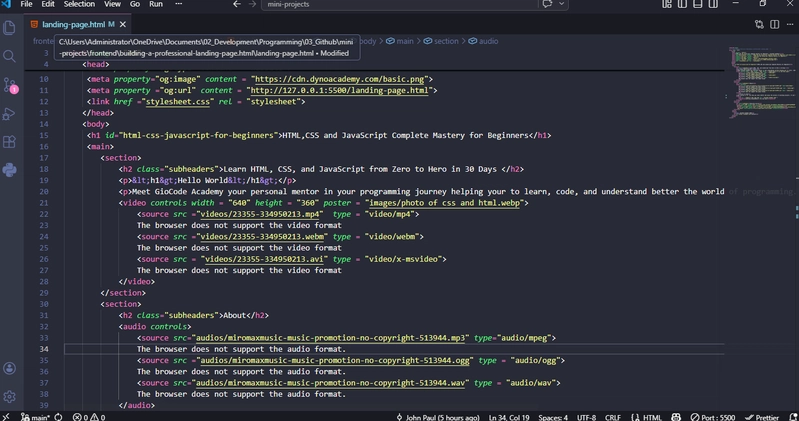
Task: Follow the audio .mp3 source link
Action: [x=331, y=338]
